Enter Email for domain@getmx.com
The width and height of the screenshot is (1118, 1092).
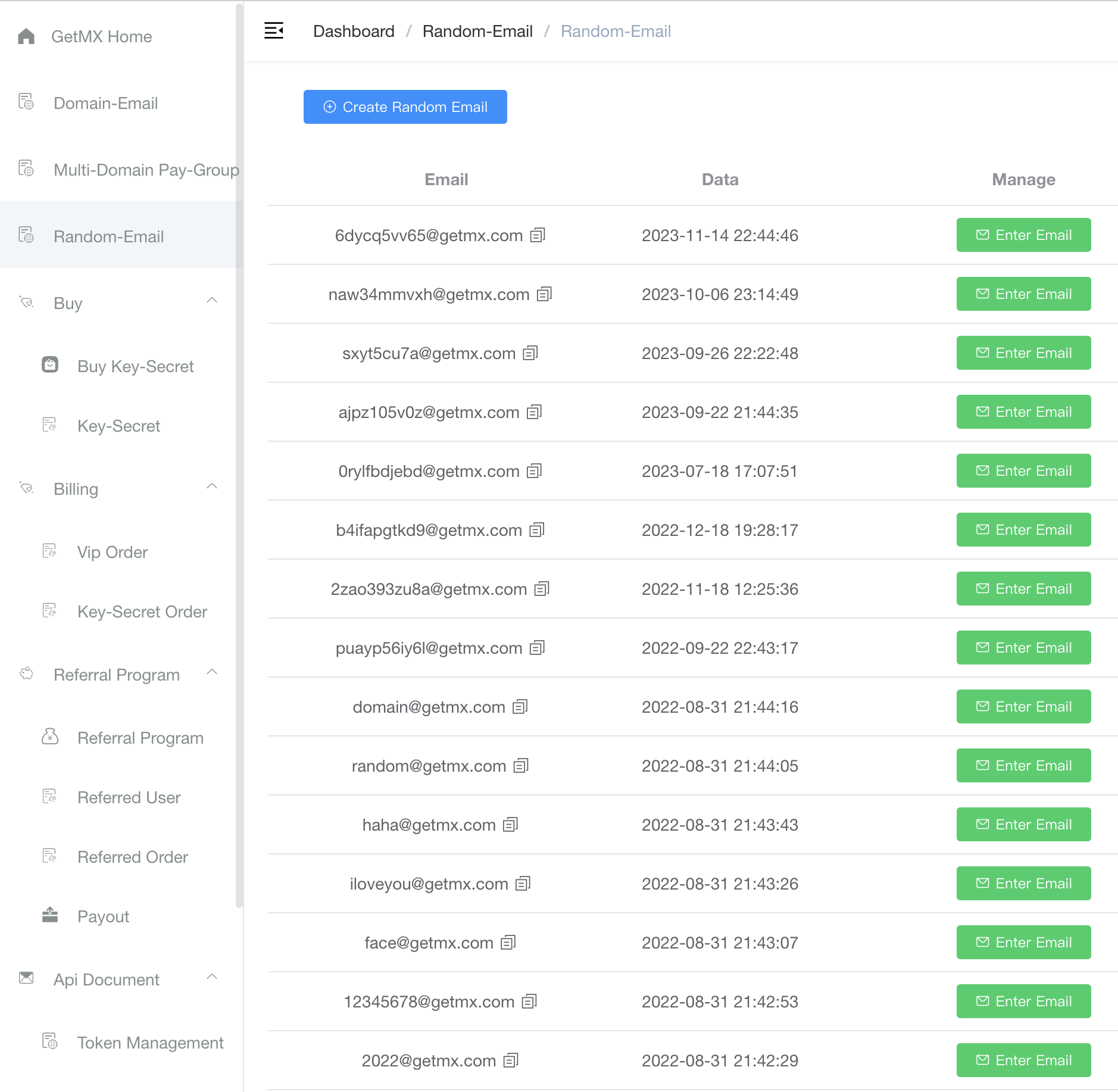coord(1024,707)
